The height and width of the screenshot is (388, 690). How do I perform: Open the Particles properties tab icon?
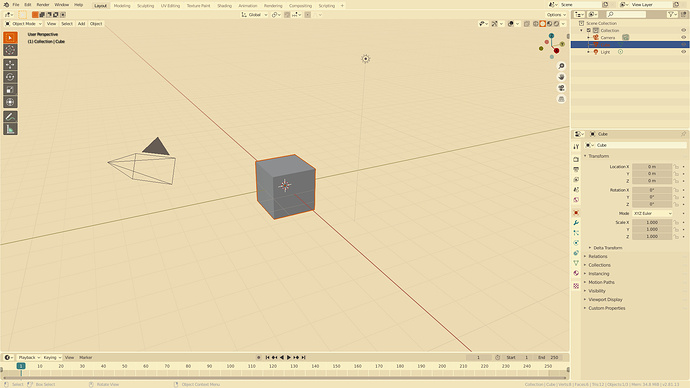[576, 233]
